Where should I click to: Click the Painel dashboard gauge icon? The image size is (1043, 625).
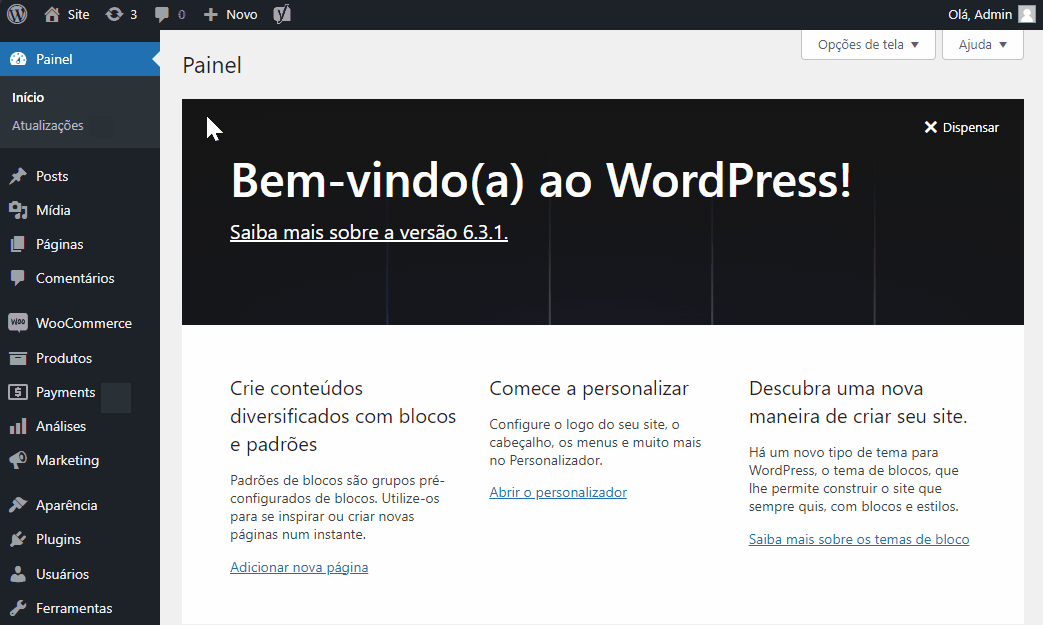(18, 59)
